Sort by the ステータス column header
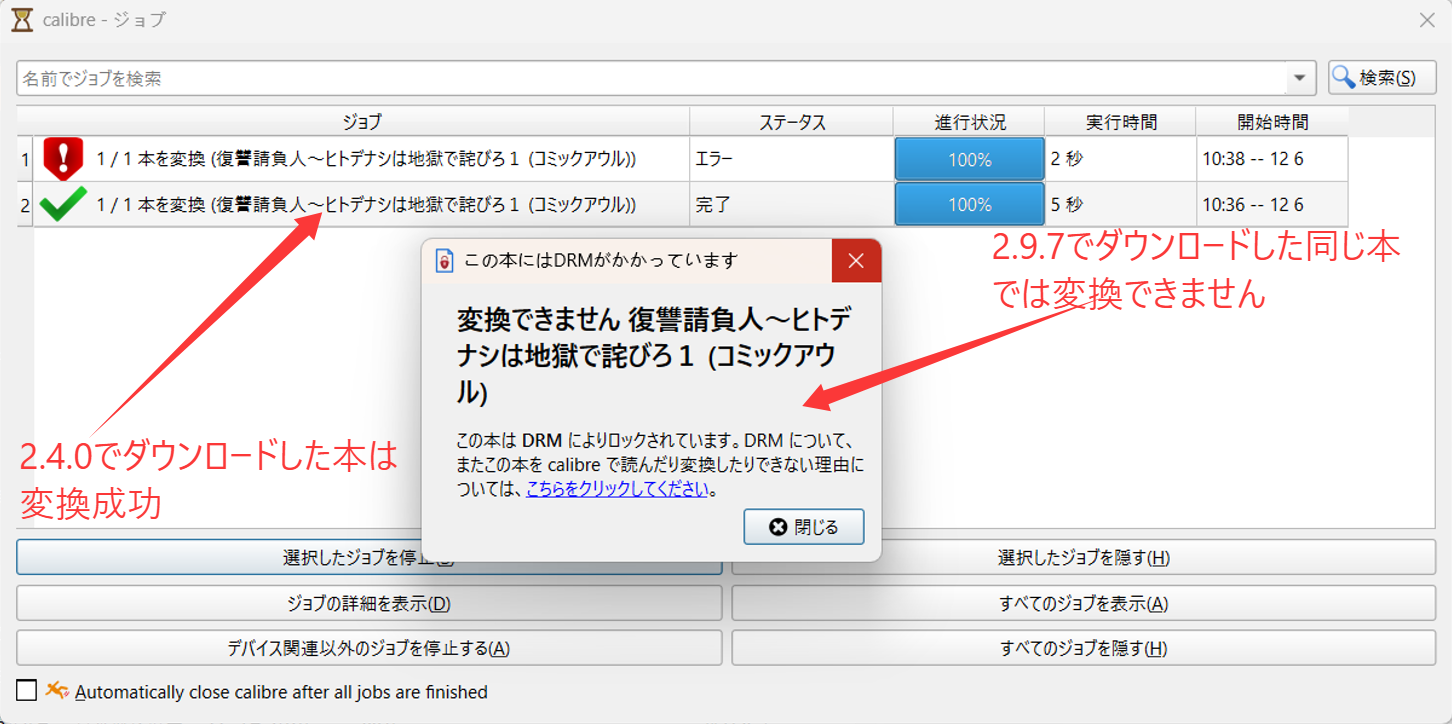1452x724 pixels. (x=792, y=122)
